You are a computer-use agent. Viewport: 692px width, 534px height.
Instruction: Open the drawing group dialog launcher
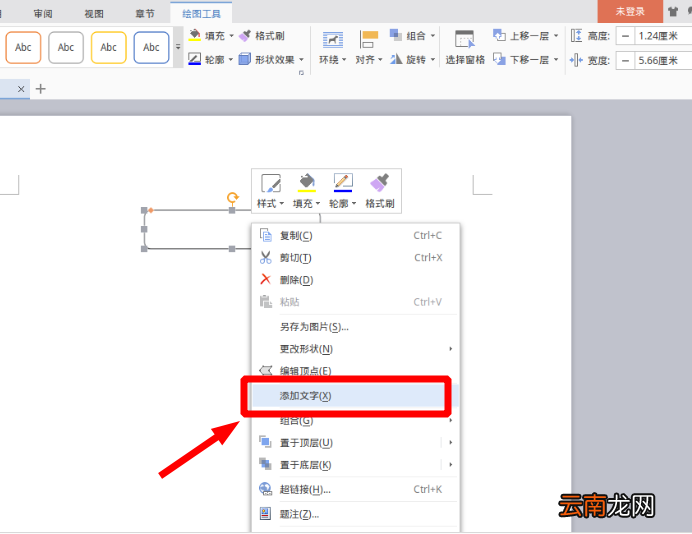click(301, 73)
